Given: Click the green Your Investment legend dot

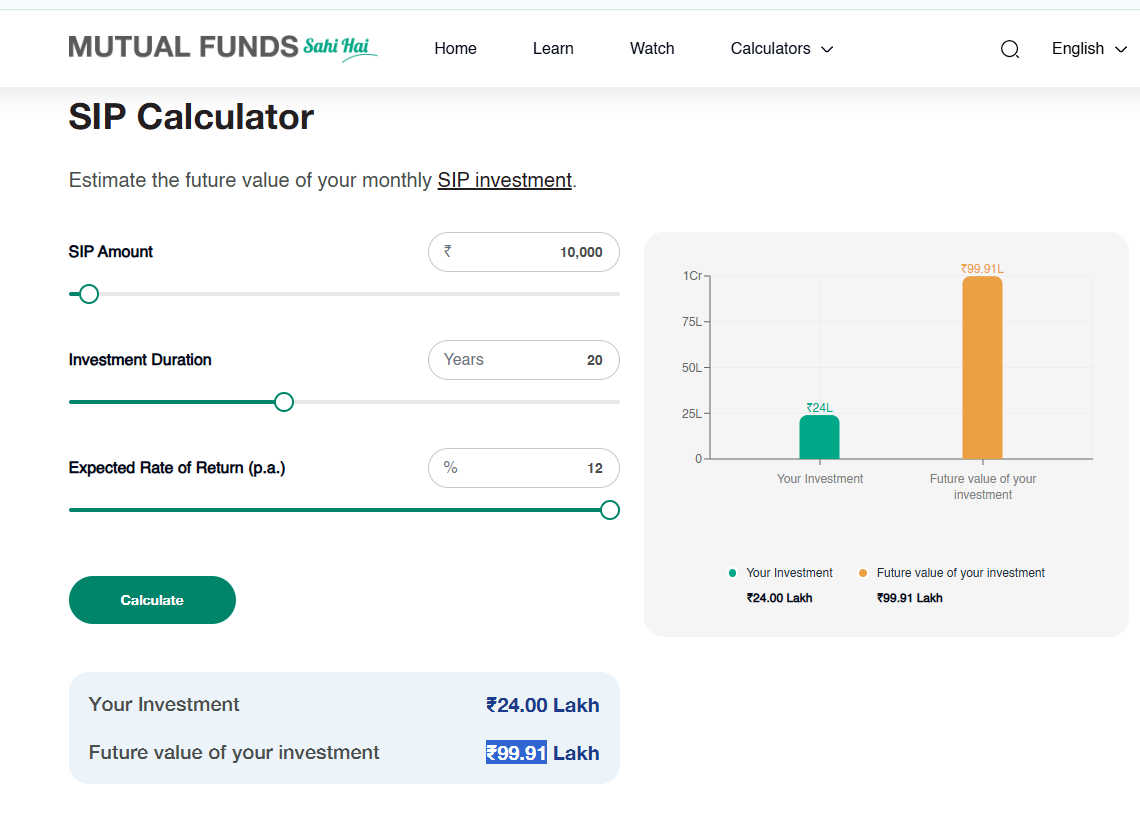Looking at the screenshot, I should [733, 573].
